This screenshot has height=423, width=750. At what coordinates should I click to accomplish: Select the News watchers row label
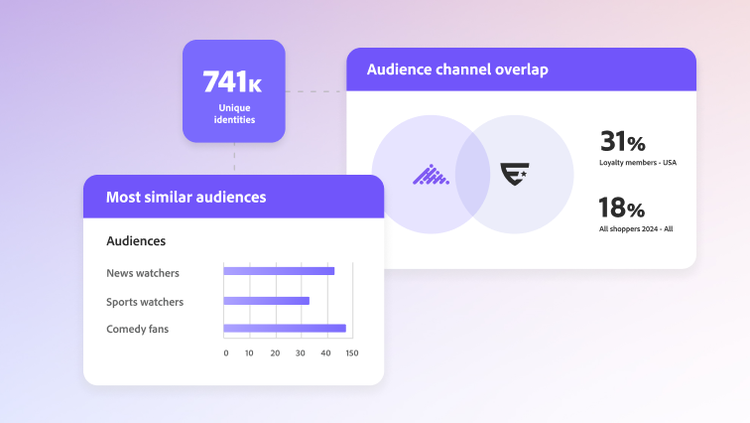[143, 273]
